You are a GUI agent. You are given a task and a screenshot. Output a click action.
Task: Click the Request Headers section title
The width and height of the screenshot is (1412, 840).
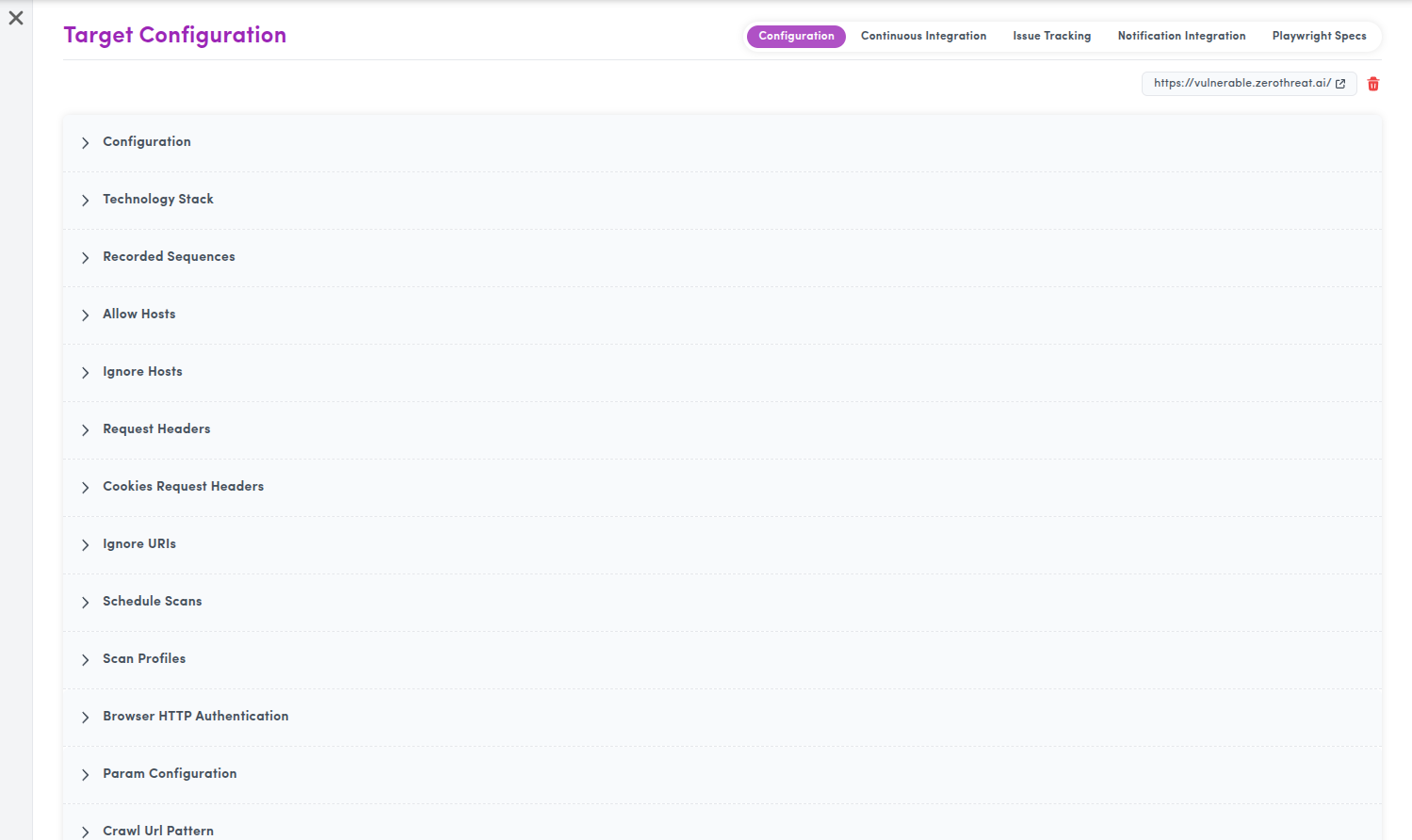pyautogui.click(x=156, y=428)
